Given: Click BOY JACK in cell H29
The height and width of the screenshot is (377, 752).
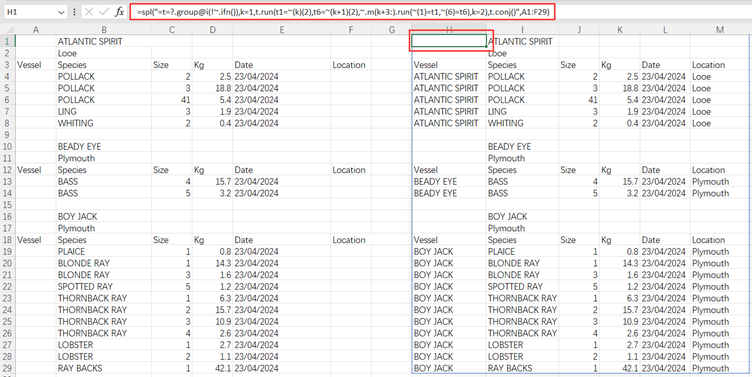Looking at the screenshot, I should [433, 368].
